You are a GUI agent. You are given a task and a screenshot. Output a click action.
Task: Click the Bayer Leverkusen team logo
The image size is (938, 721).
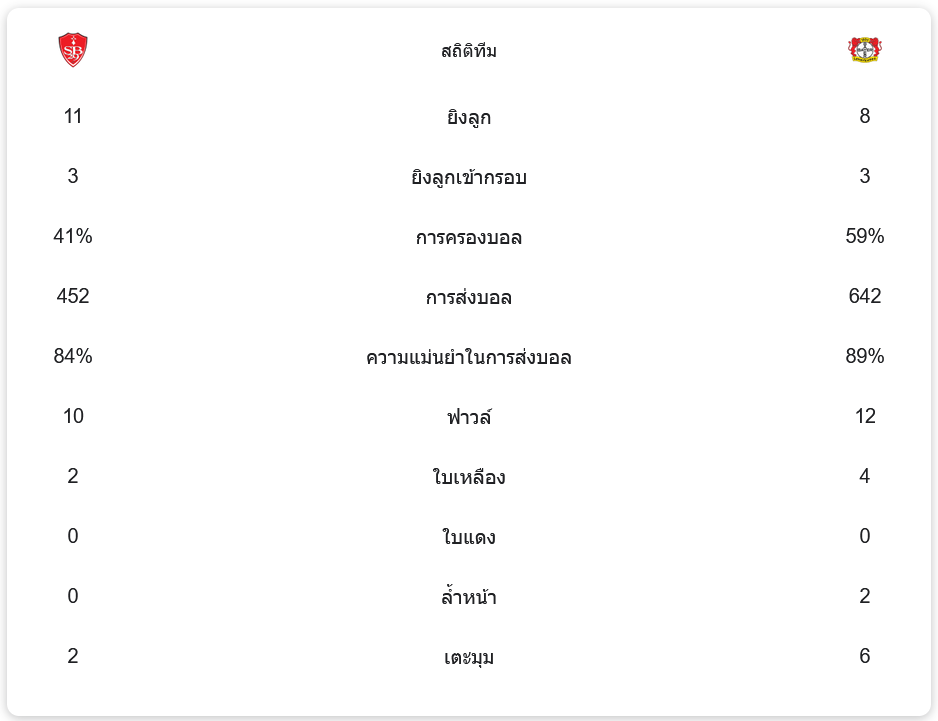tap(864, 50)
